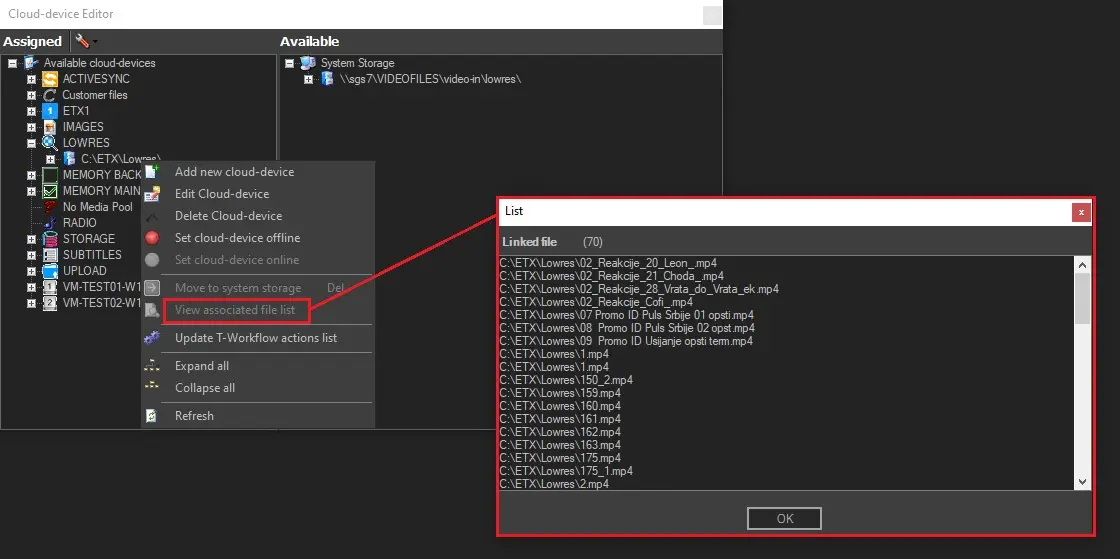Choose Set cloud-device offline menu entry
The width and height of the screenshot is (1120, 559).
point(237,238)
